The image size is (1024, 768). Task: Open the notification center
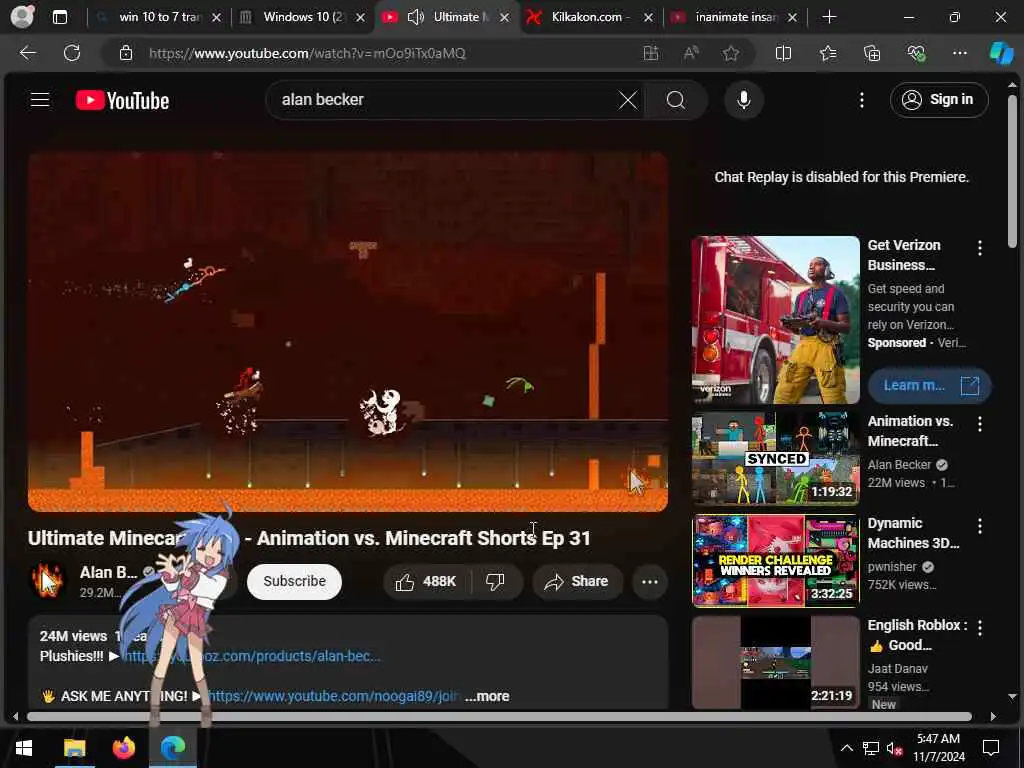(x=991, y=748)
